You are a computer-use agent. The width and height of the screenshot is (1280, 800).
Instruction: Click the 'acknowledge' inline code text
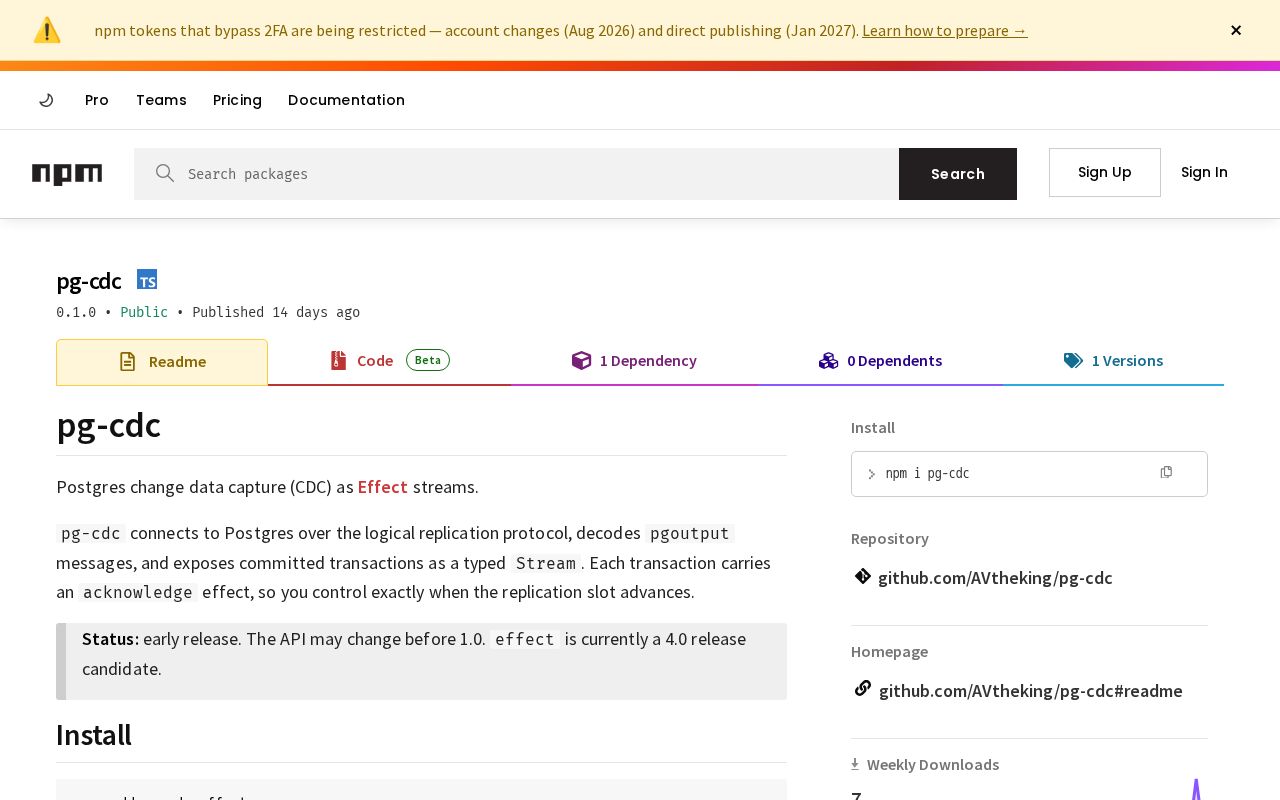(x=138, y=593)
